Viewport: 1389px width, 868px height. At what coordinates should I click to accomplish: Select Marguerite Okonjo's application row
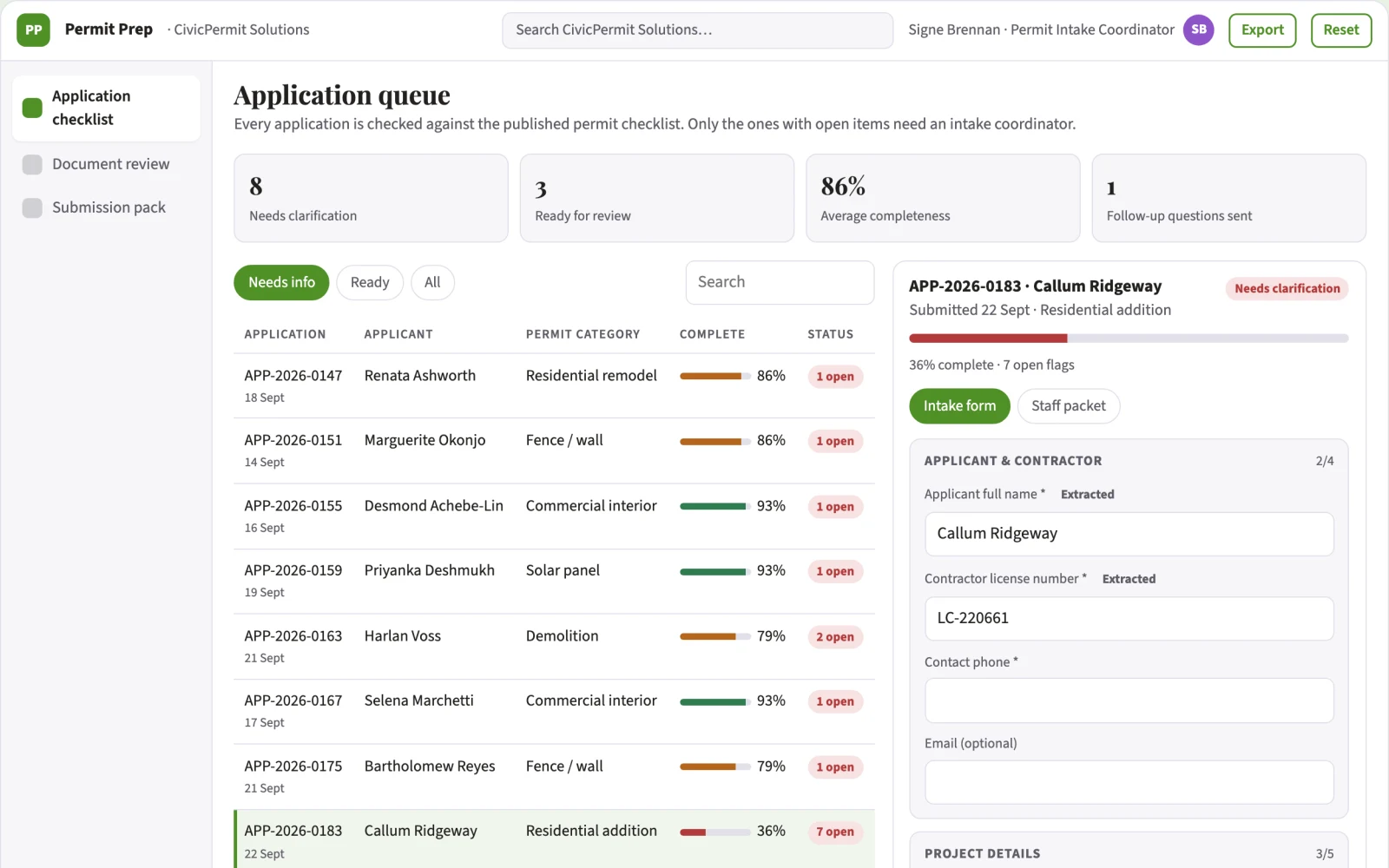[x=554, y=451]
